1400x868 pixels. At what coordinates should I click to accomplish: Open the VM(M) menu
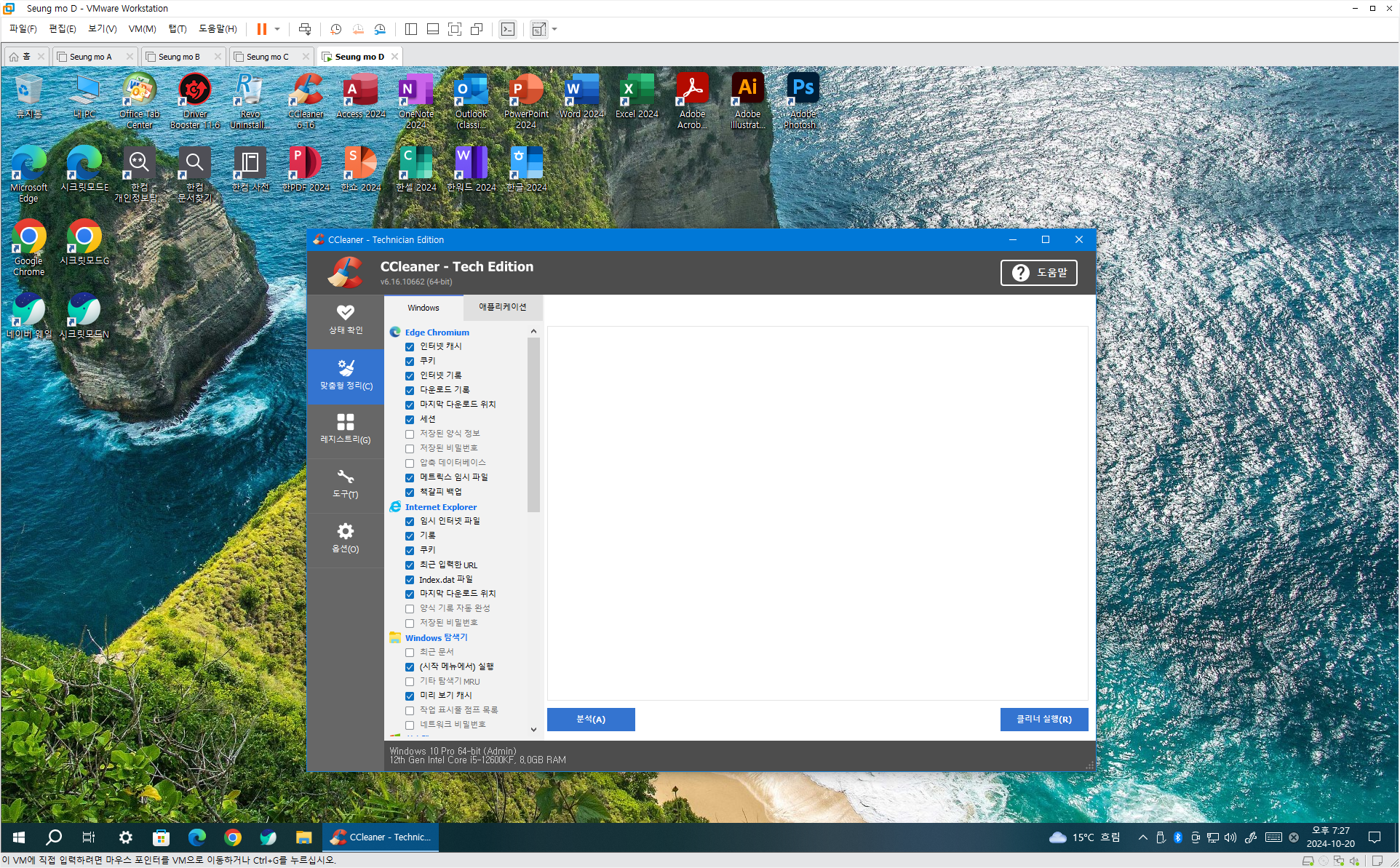[x=142, y=29]
